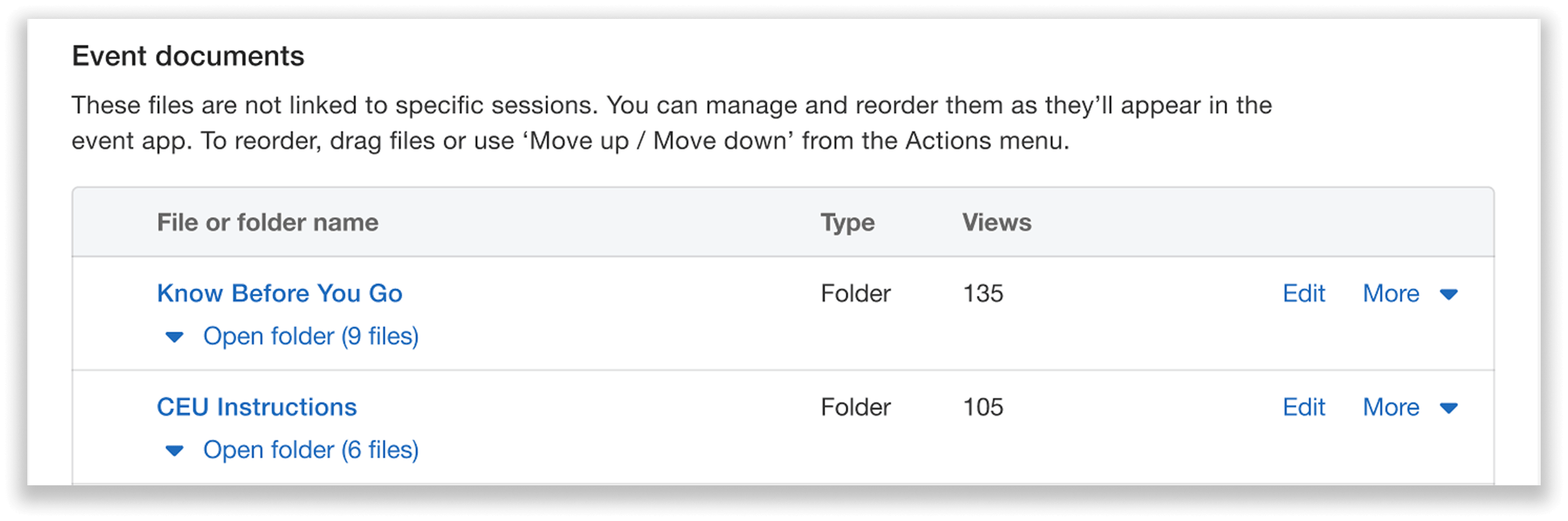Expand the chevron next to 'Open folder (6 files)'
Viewport: 1568px width, 521px height.
coord(175,450)
